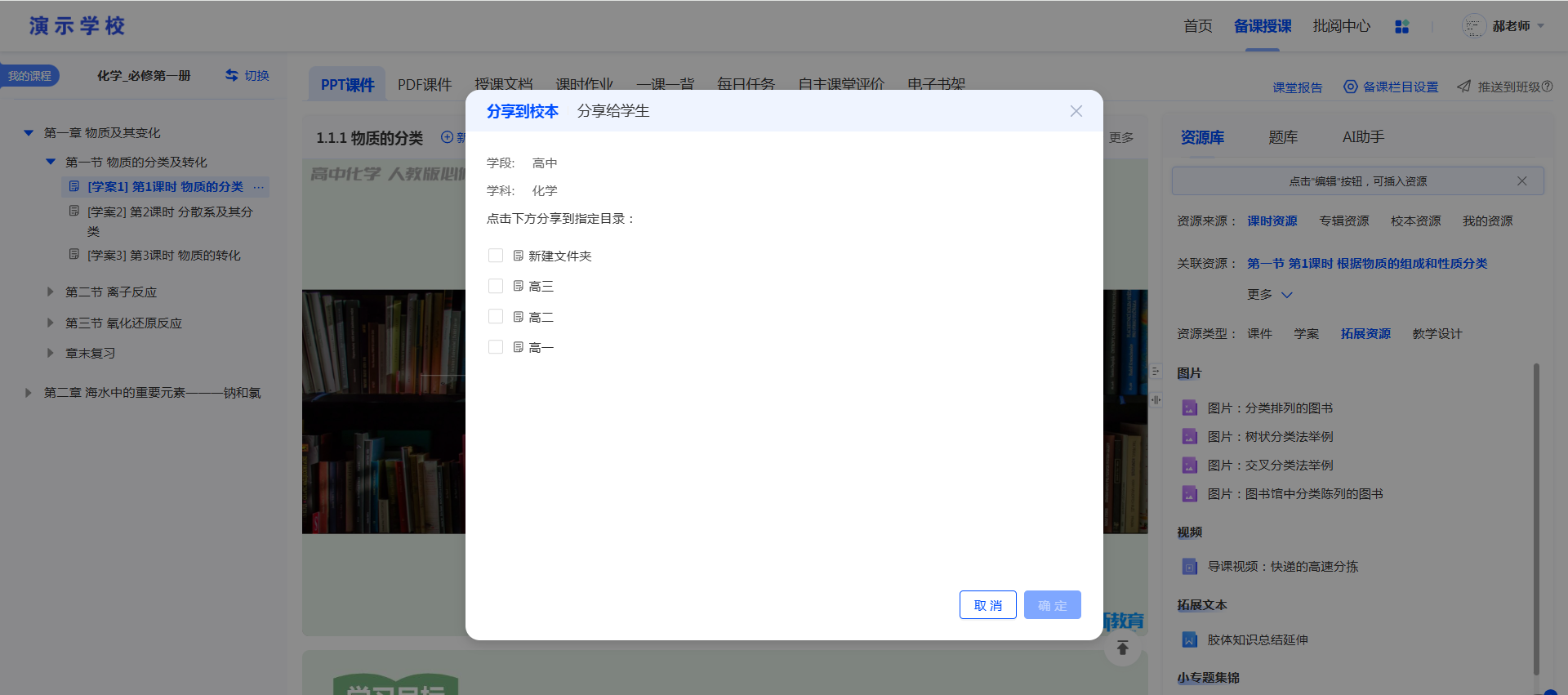
Task: Select 学案3 第3课时 物质的转化
Action: (x=163, y=256)
